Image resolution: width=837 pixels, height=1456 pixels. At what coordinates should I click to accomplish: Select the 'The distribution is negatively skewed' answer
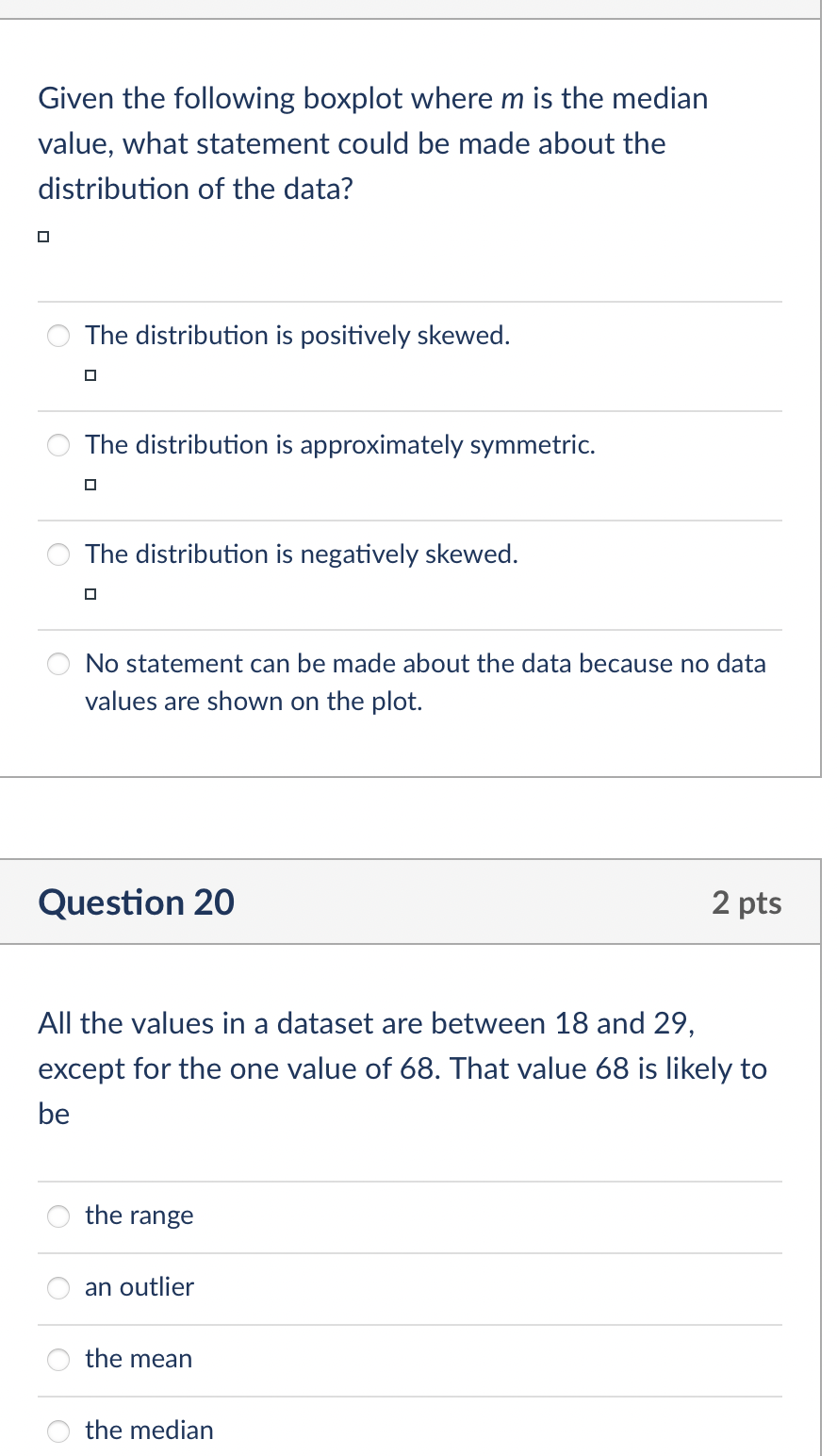coord(57,554)
